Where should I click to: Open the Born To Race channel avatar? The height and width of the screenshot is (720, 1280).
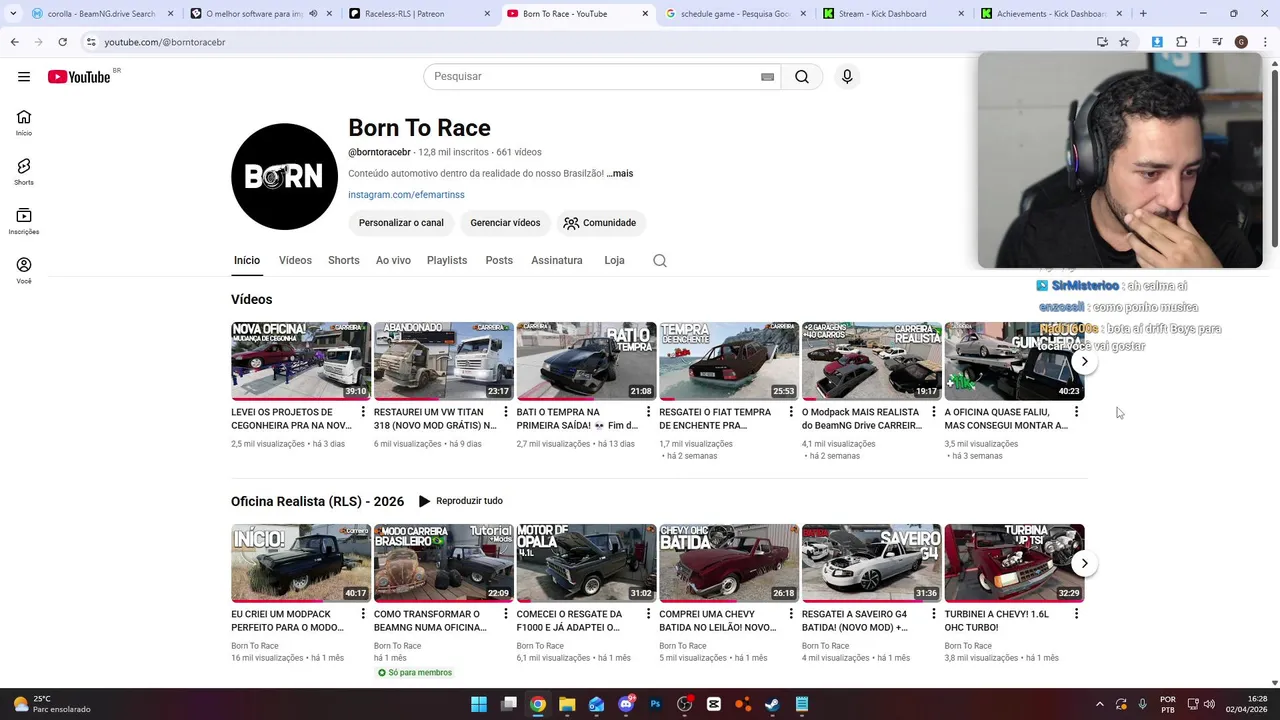pos(284,177)
